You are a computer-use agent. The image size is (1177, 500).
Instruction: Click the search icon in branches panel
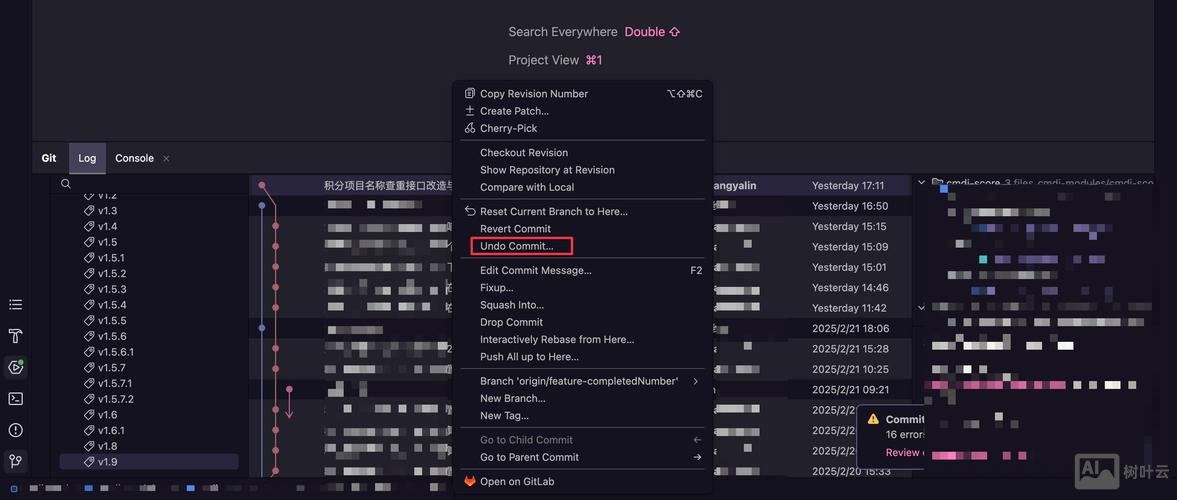[x=66, y=184]
